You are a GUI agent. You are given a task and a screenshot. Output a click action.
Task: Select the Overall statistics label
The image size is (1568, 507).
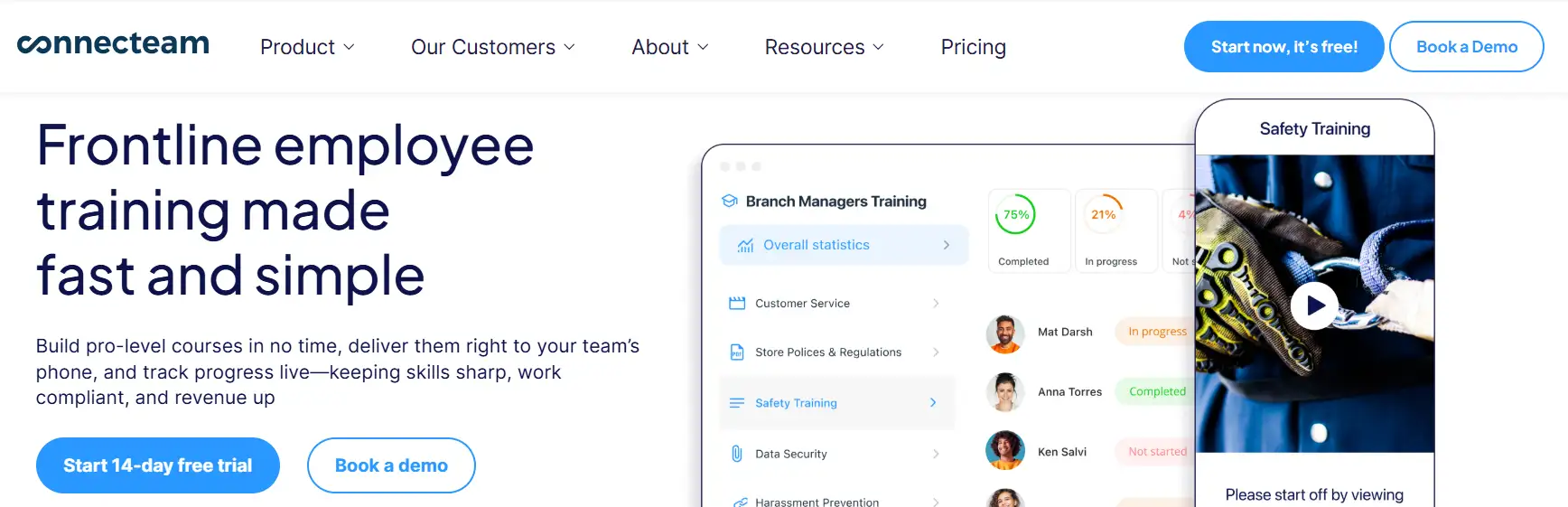817,245
